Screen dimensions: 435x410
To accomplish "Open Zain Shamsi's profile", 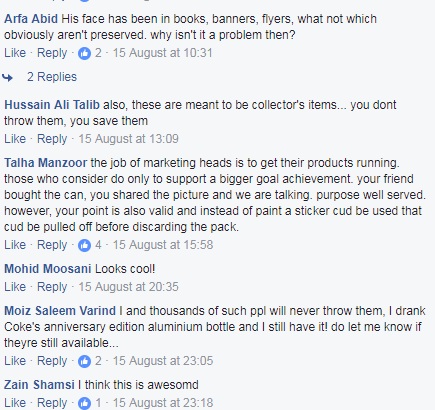I will point(39,385).
